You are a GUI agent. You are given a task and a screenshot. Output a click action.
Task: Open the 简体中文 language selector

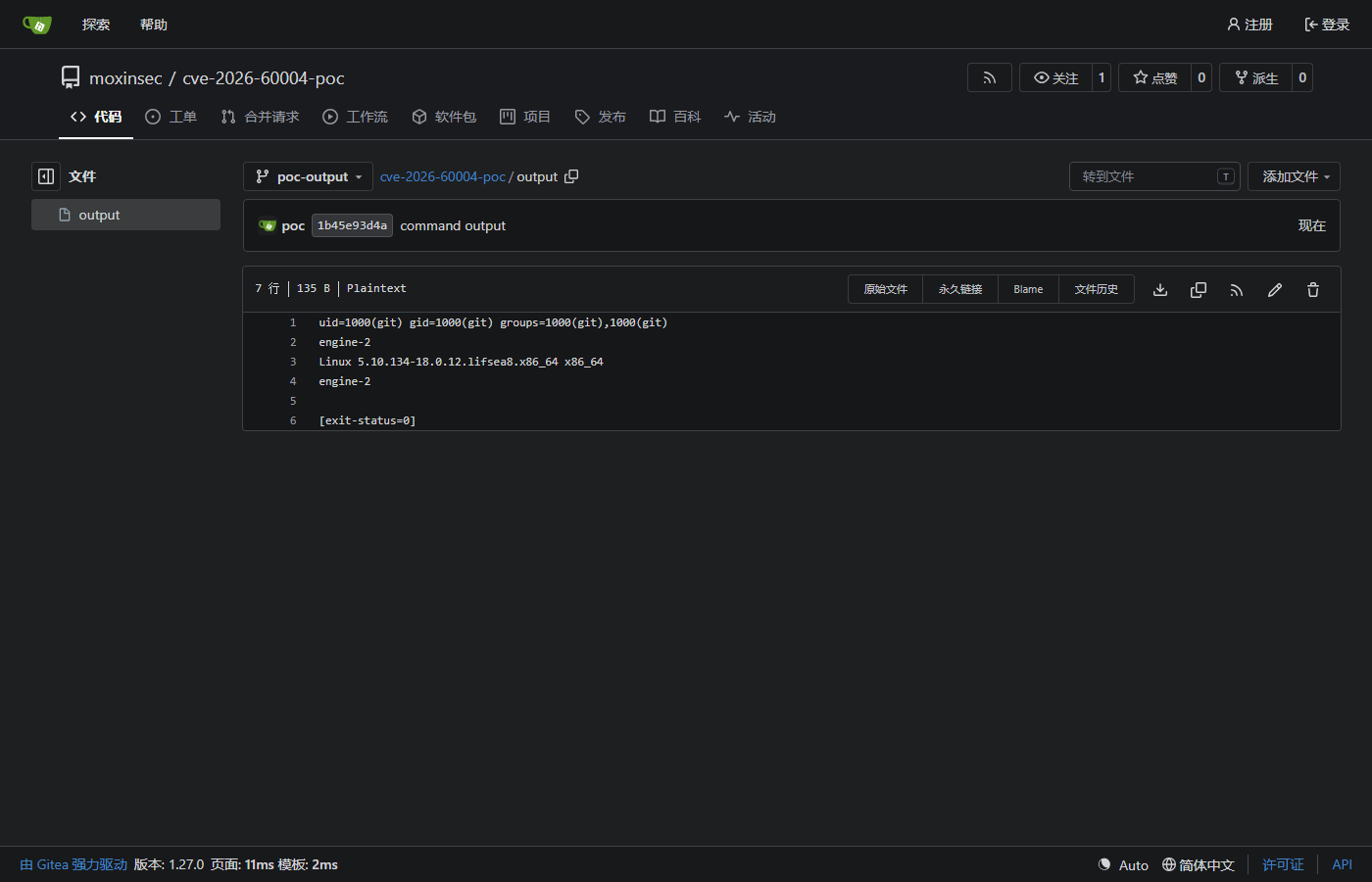pos(1199,864)
